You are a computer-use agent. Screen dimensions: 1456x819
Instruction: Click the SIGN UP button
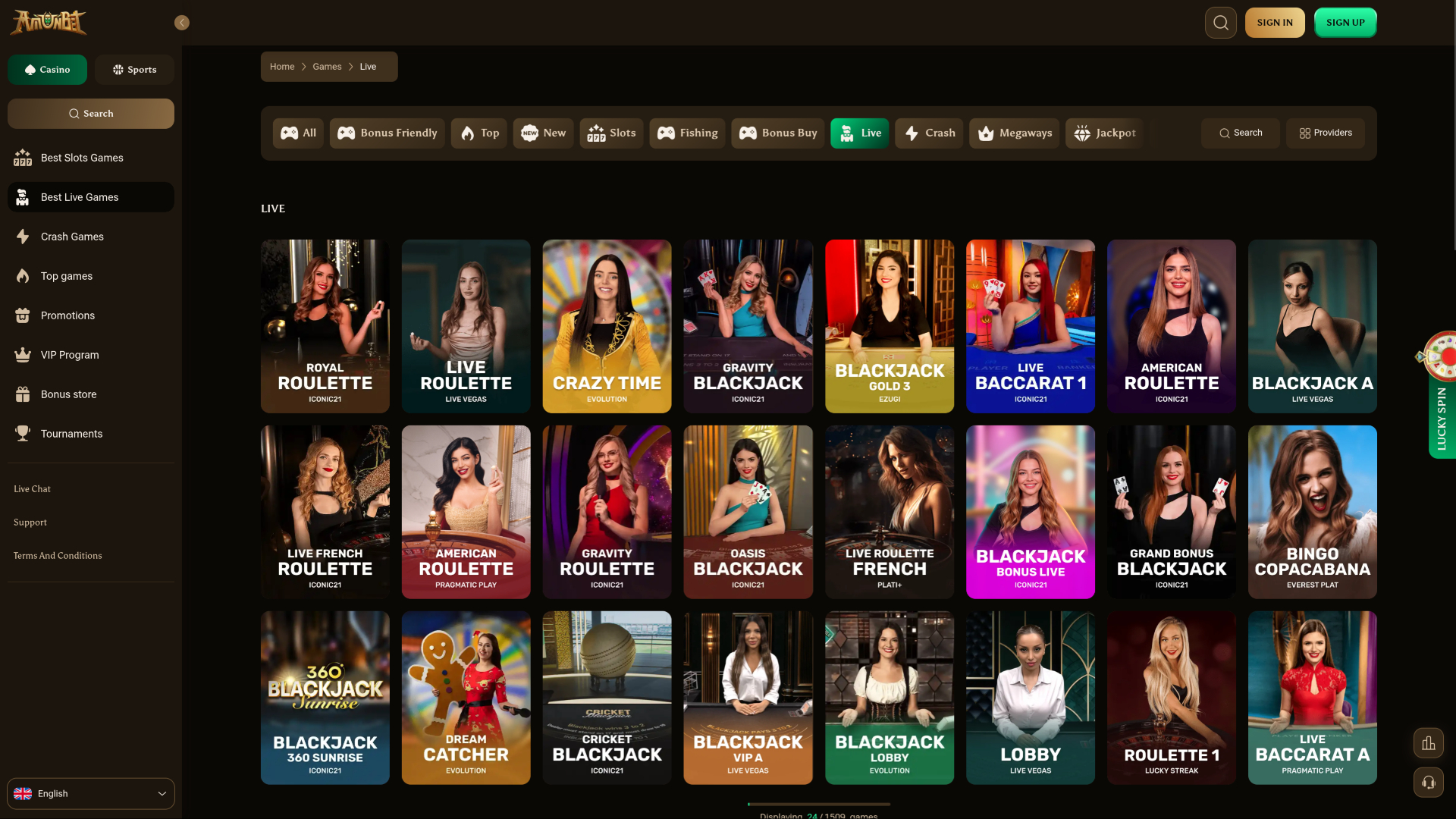coord(1345,23)
